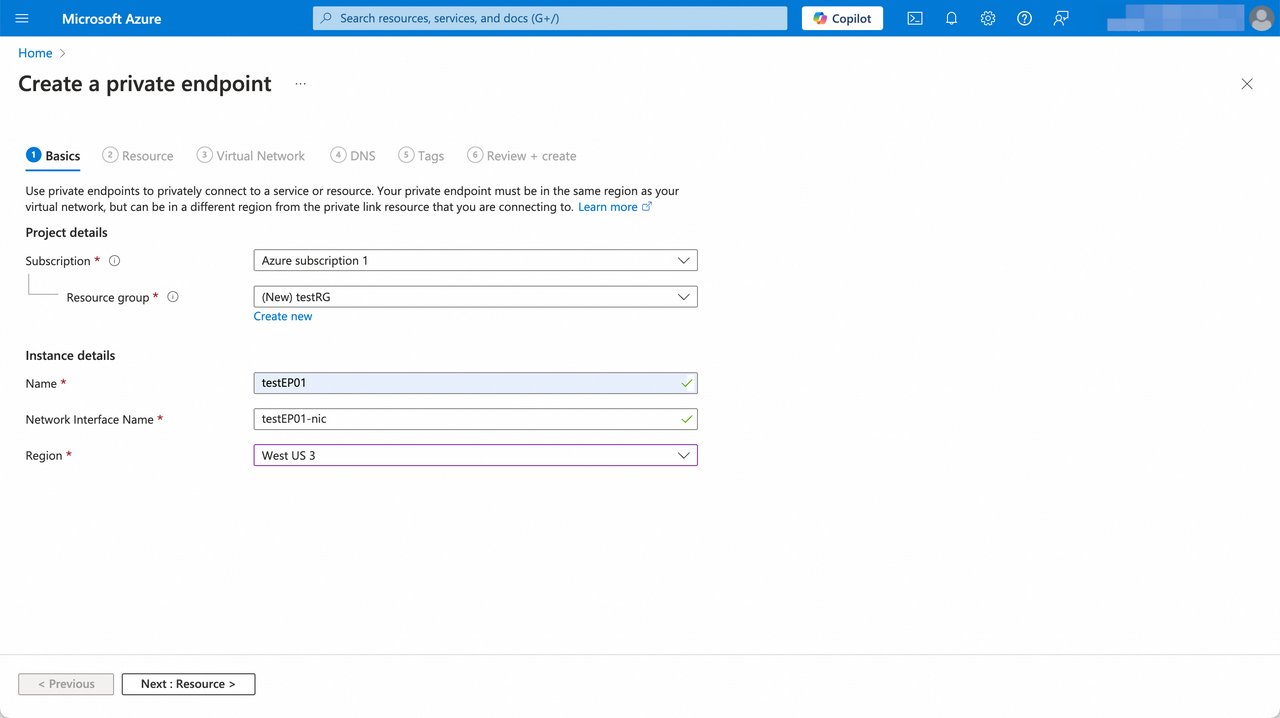1280x718 pixels.
Task: View the Resource group info tooltip icon
Action: click(172, 296)
